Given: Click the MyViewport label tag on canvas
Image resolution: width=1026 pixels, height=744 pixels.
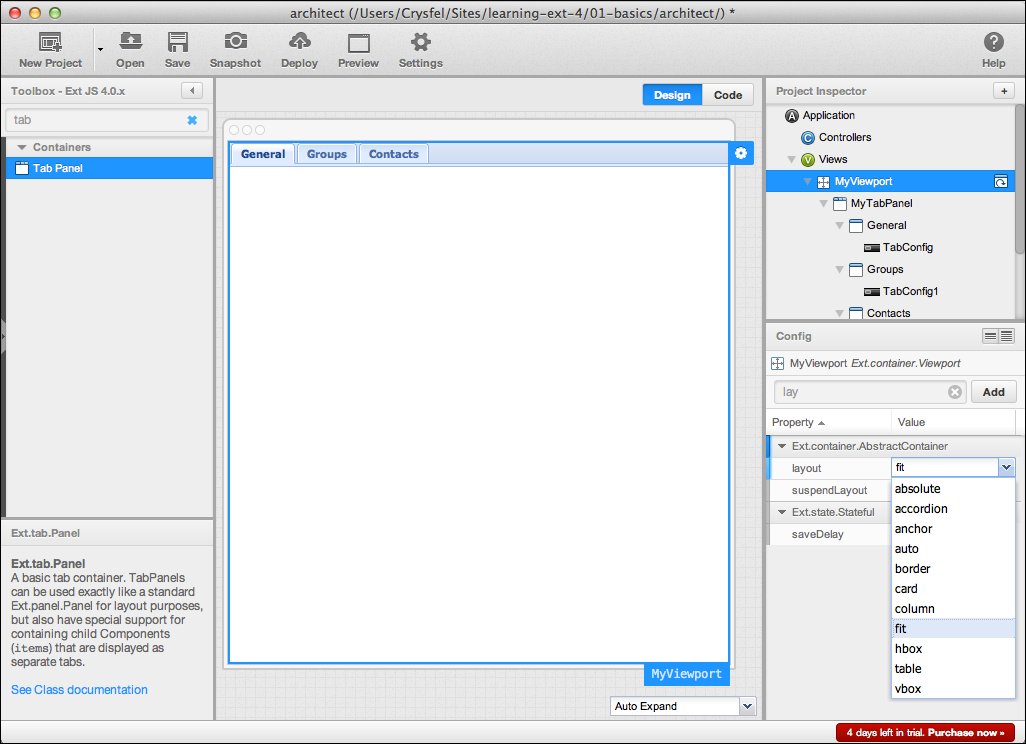Looking at the screenshot, I should pos(686,674).
